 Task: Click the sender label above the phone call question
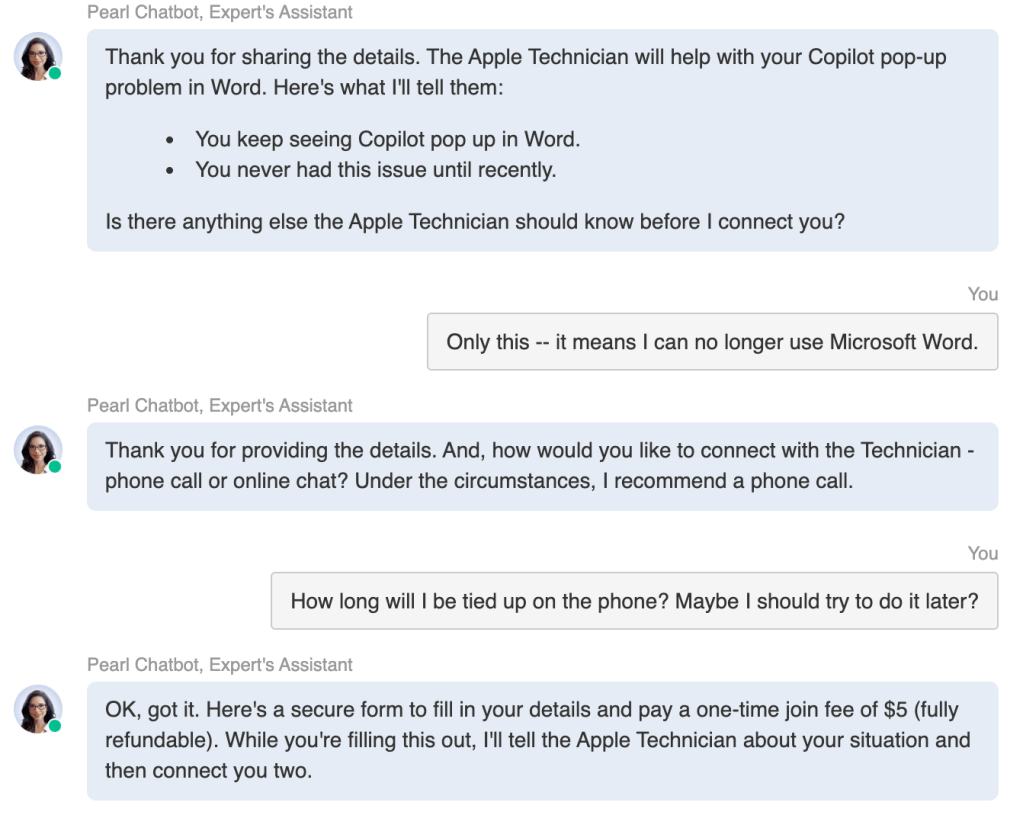tap(219, 406)
